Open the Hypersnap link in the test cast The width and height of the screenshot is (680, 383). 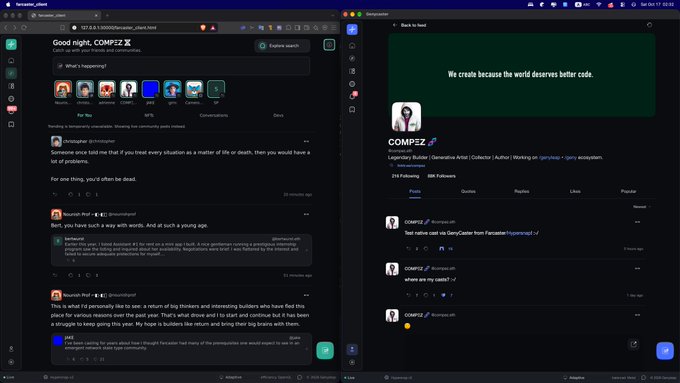[x=519, y=233]
